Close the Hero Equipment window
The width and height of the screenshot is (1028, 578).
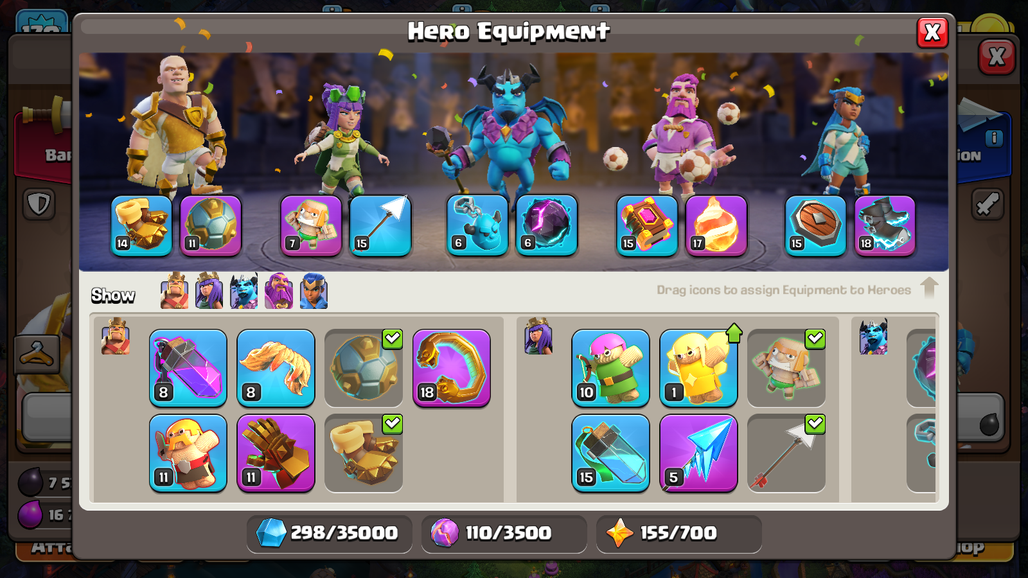tap(932, 32)
